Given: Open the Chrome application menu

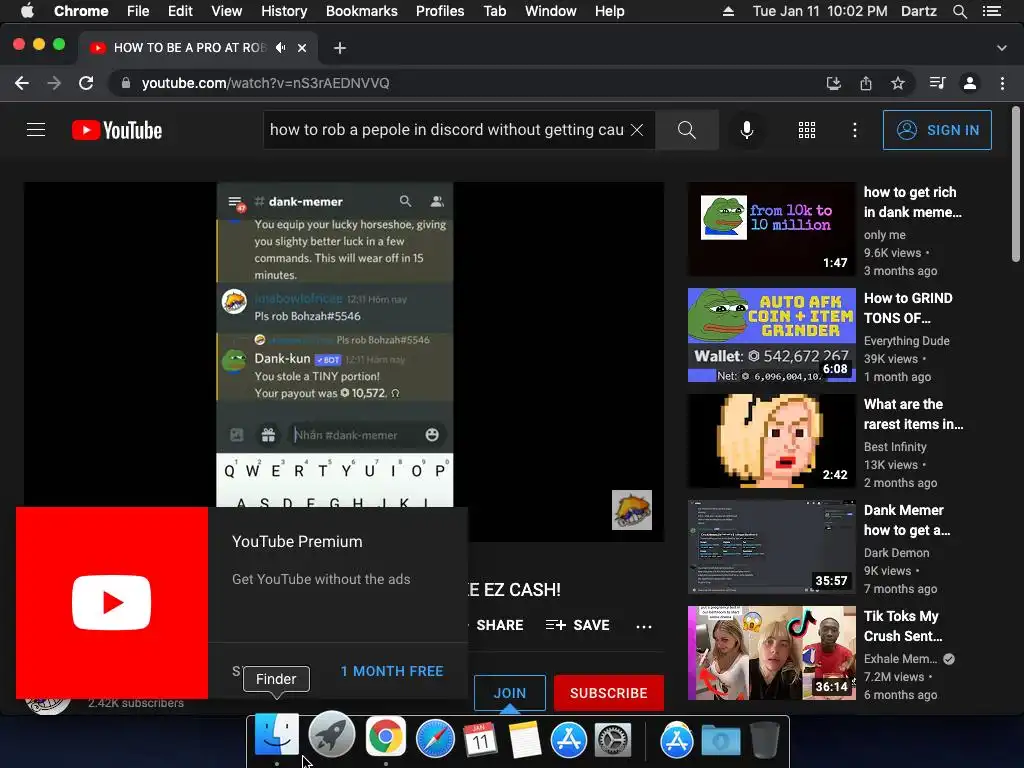Looking at the screenshot, I should pyautogui.click(x=81, y=11).
